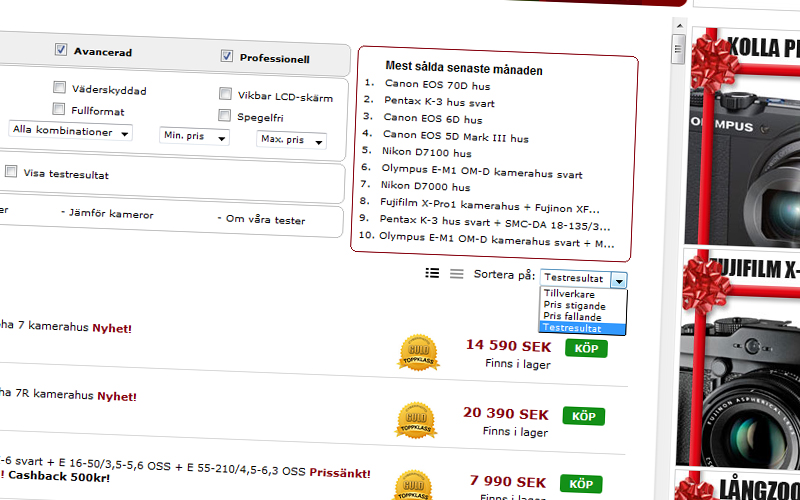Open Pentax K-3 hus svart + SMC-DA 18-135 entry
The image size is (800, 500).
point(495,223)
